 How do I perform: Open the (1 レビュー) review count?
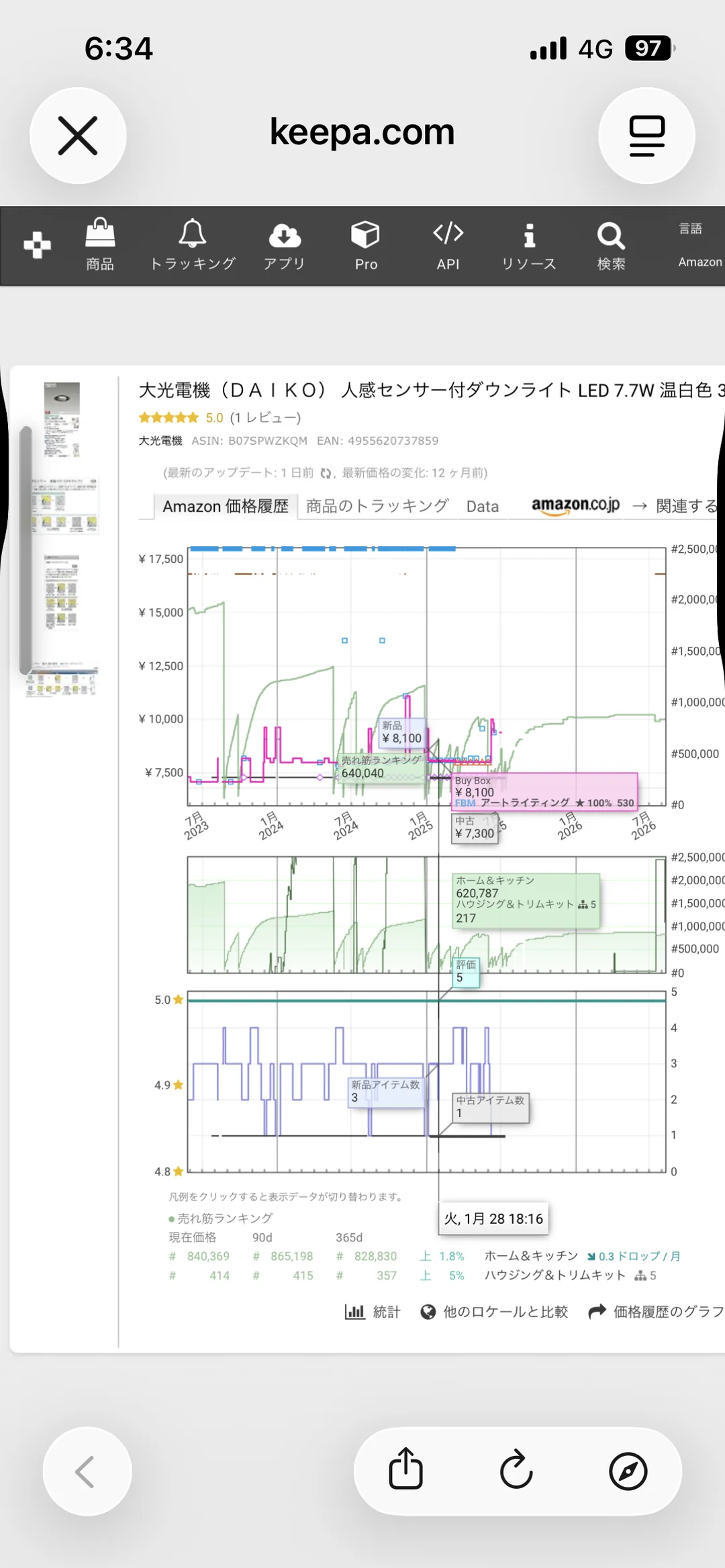[x=265, y=417]
